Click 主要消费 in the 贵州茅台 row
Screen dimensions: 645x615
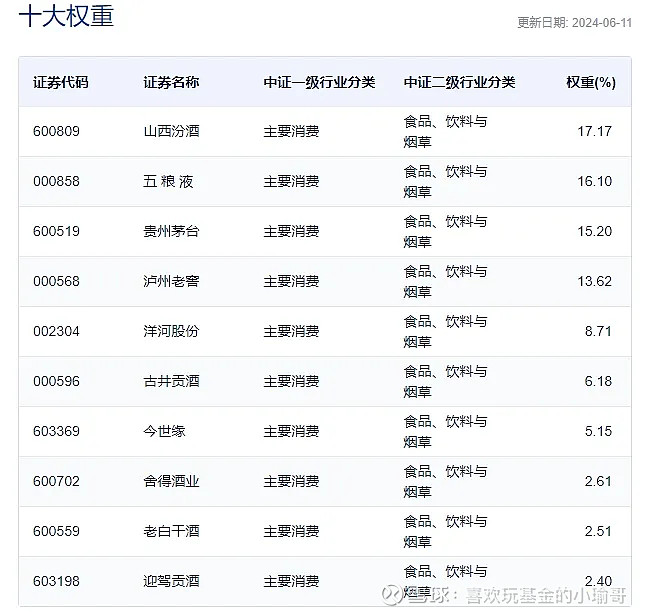[x=291, y=231]
